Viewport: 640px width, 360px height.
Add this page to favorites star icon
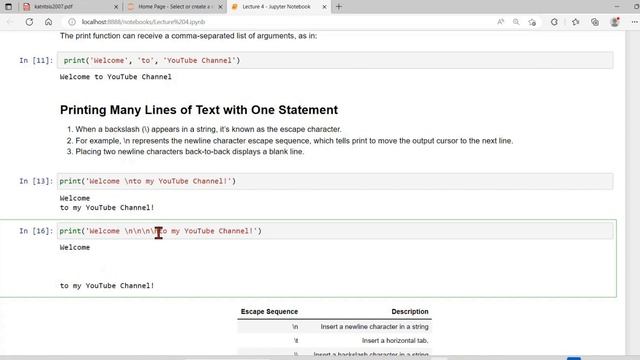coord(532,22)
